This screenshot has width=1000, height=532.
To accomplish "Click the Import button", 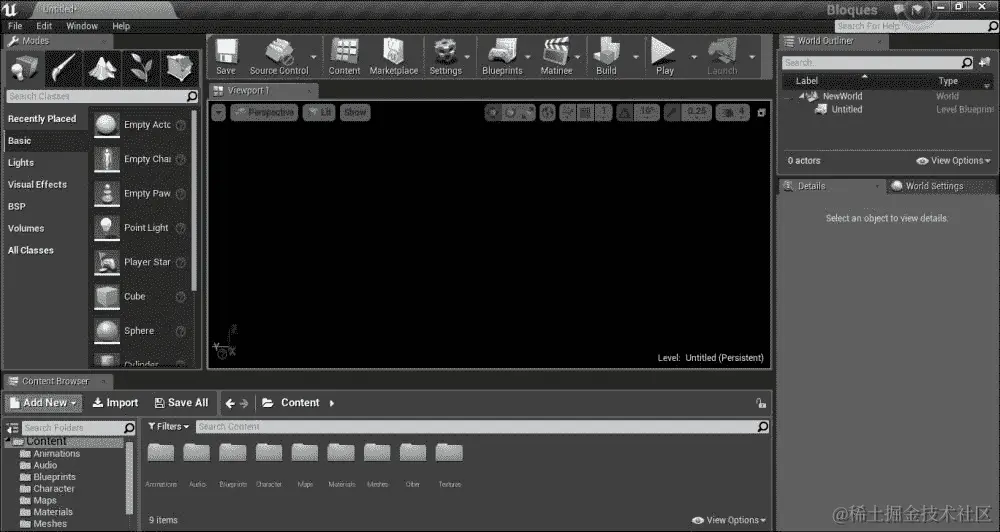I will 115,403.
